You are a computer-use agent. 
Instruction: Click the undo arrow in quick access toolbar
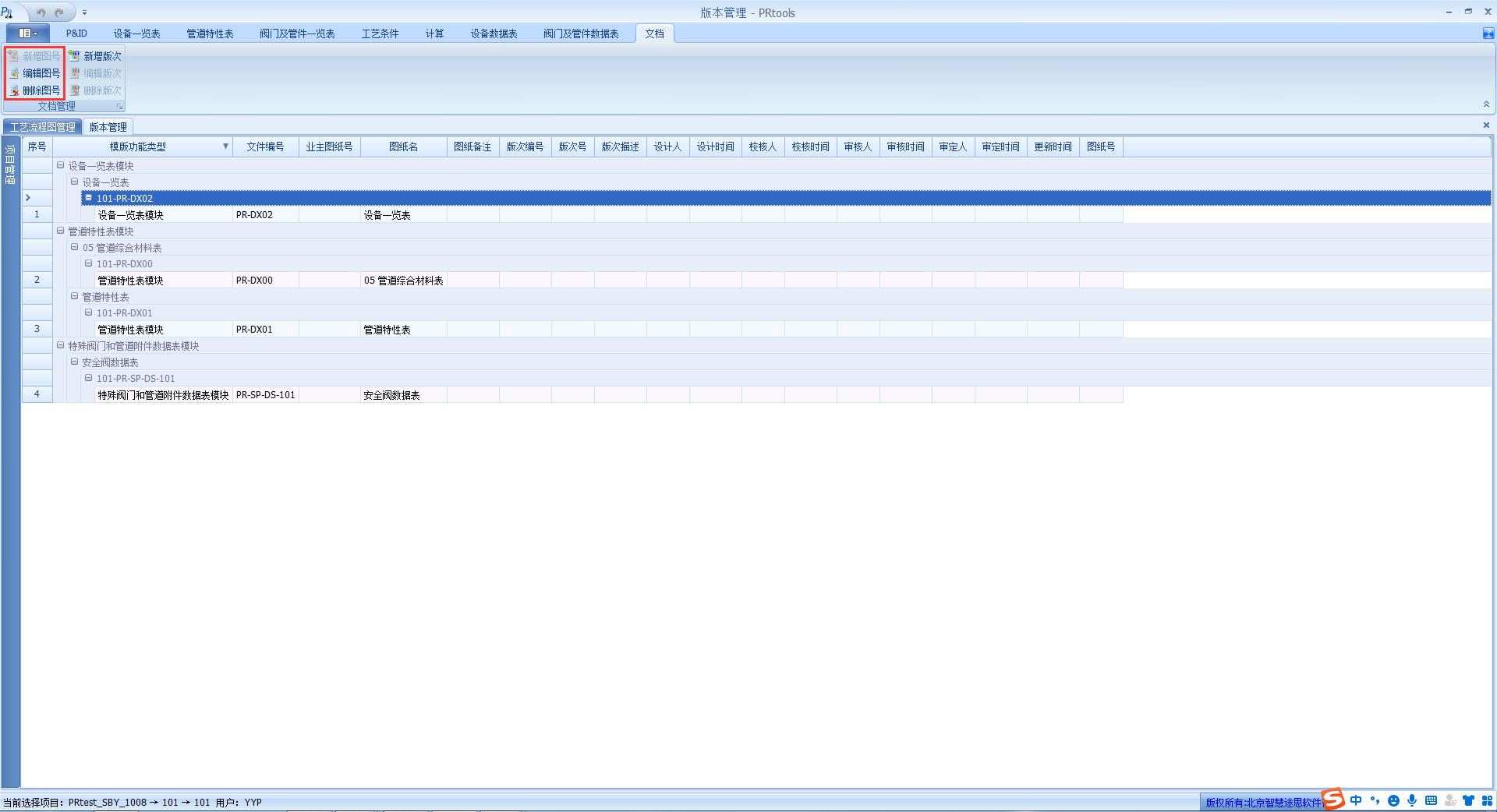point(41,12)
